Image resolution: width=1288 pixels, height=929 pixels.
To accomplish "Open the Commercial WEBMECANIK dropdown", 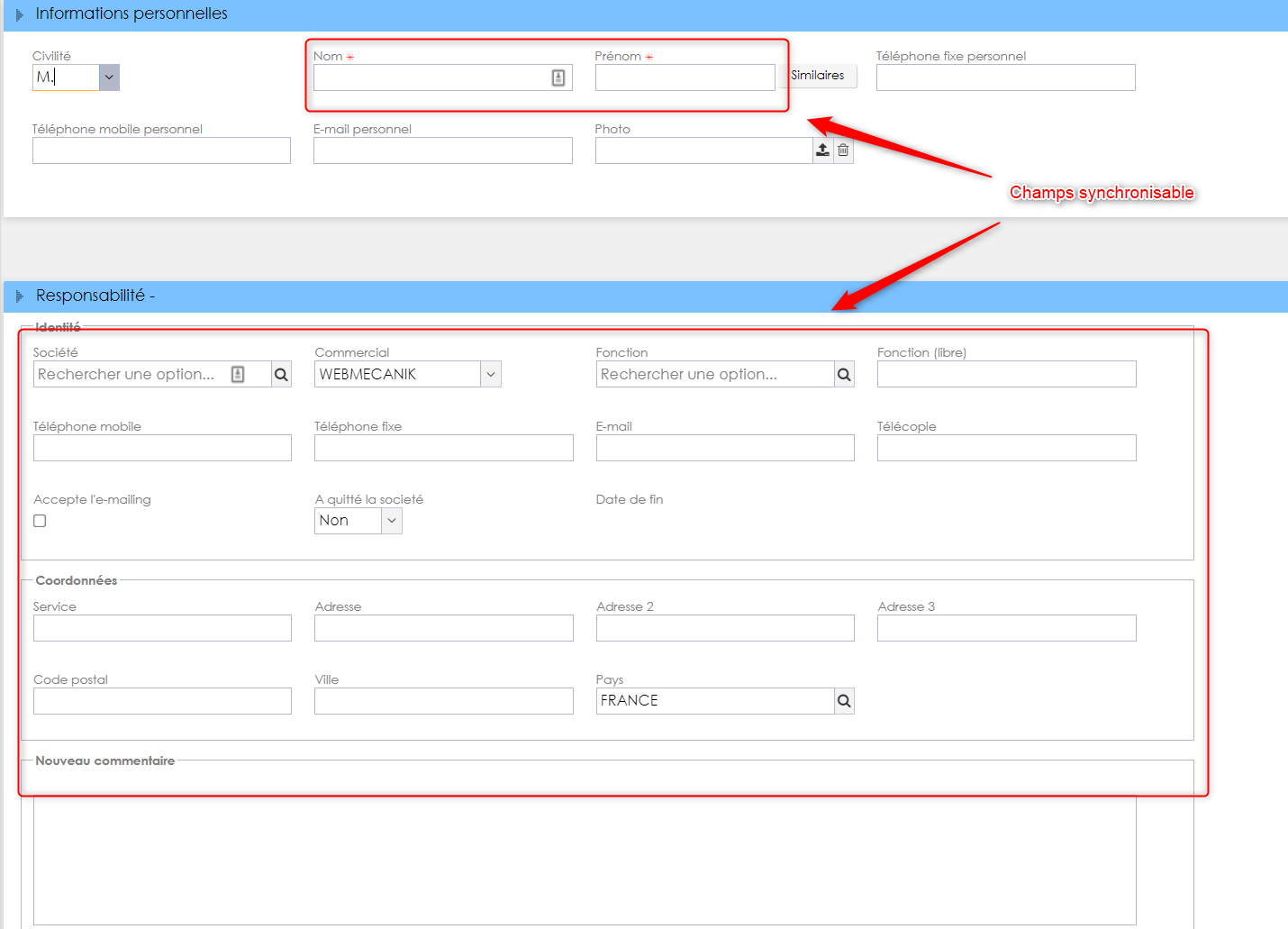I will point(491,374).
